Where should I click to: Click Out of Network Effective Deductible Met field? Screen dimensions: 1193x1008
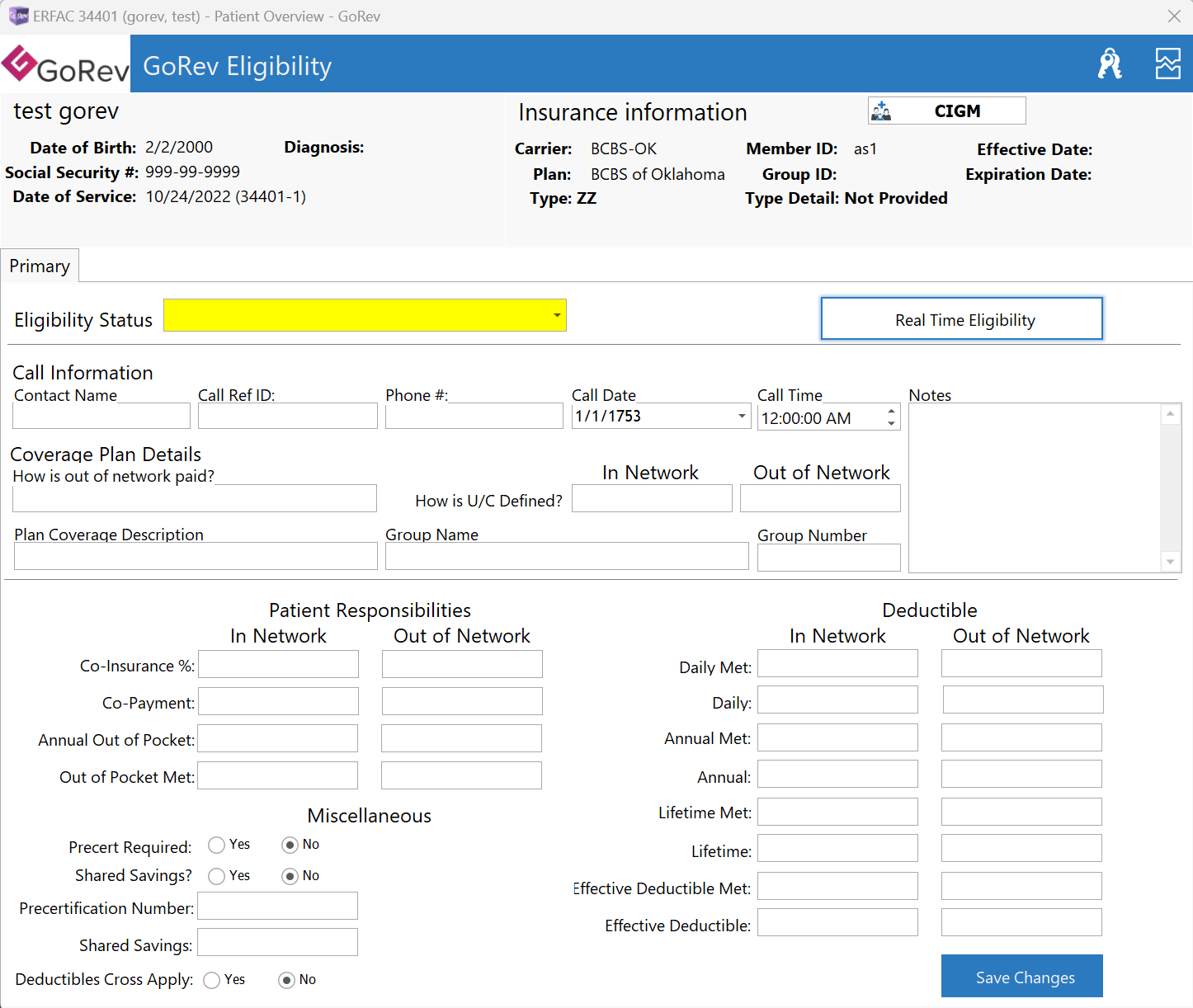(x=1021, y=886)
